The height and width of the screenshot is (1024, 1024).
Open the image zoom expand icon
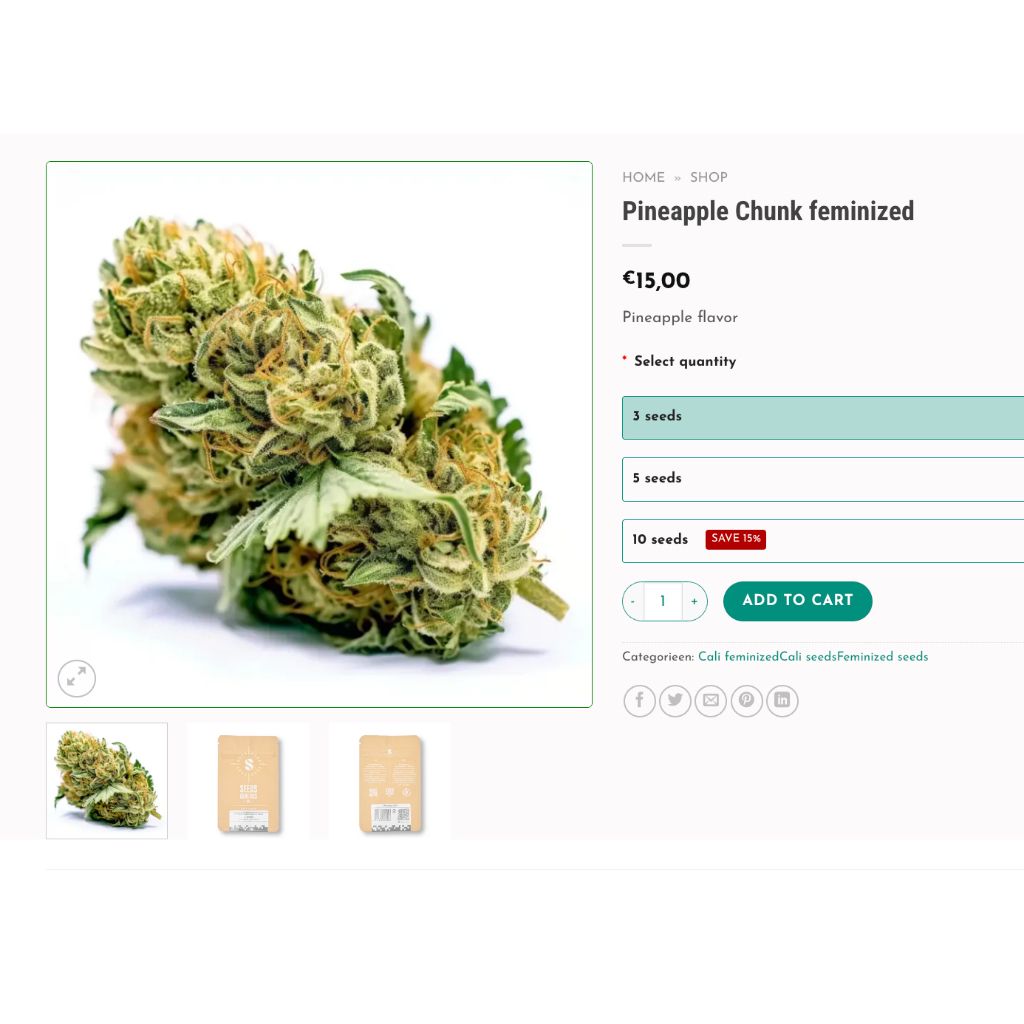click(x=76, y=678)
